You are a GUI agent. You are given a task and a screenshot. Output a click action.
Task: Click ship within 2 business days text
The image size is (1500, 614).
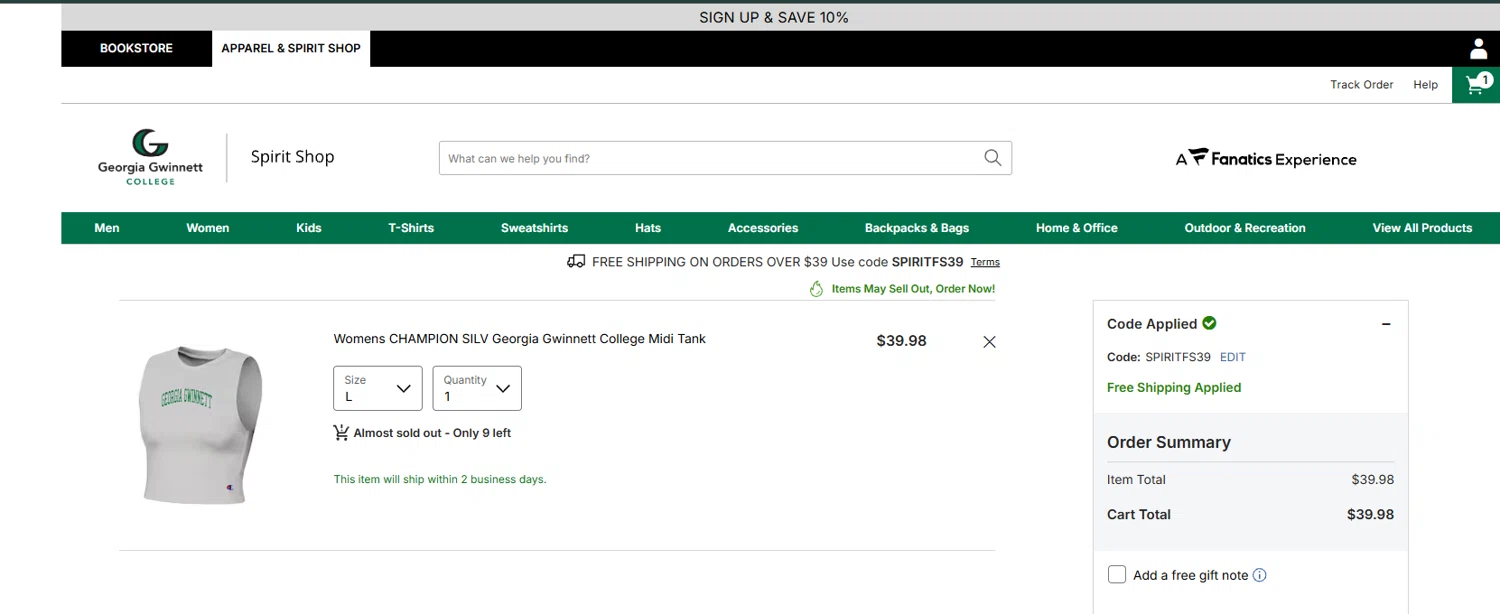click(x=440, y=479)
